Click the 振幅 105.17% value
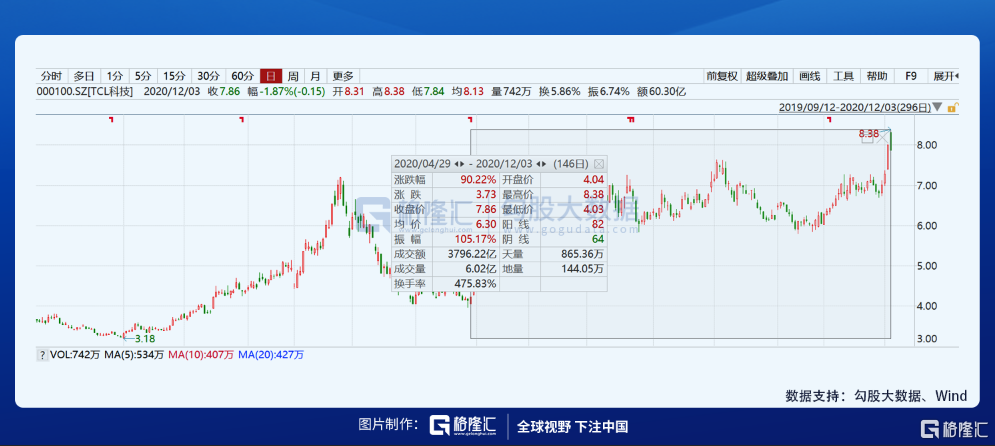The image size is (995, 446). tap(477, 239)
